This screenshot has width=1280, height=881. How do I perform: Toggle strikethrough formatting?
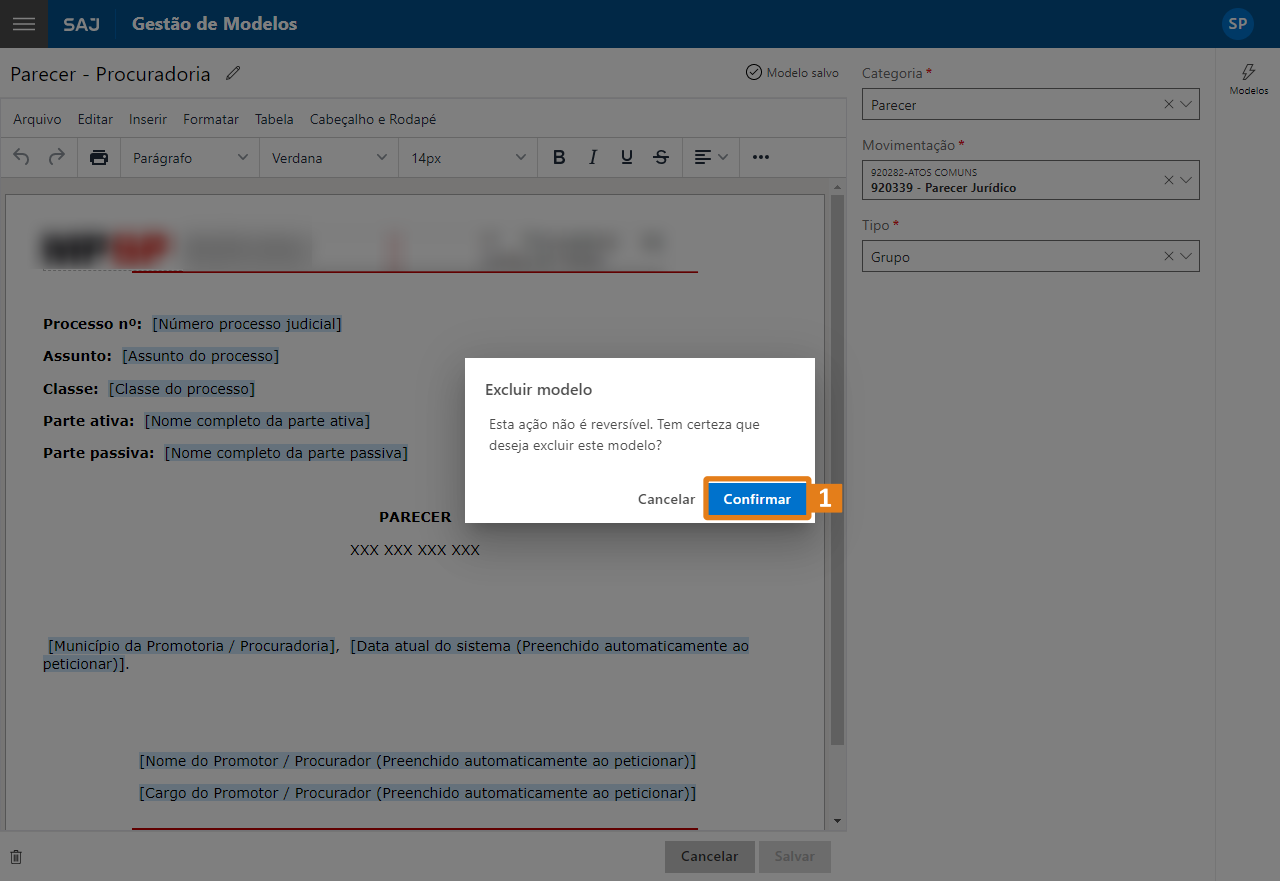(x=661, y=157)
